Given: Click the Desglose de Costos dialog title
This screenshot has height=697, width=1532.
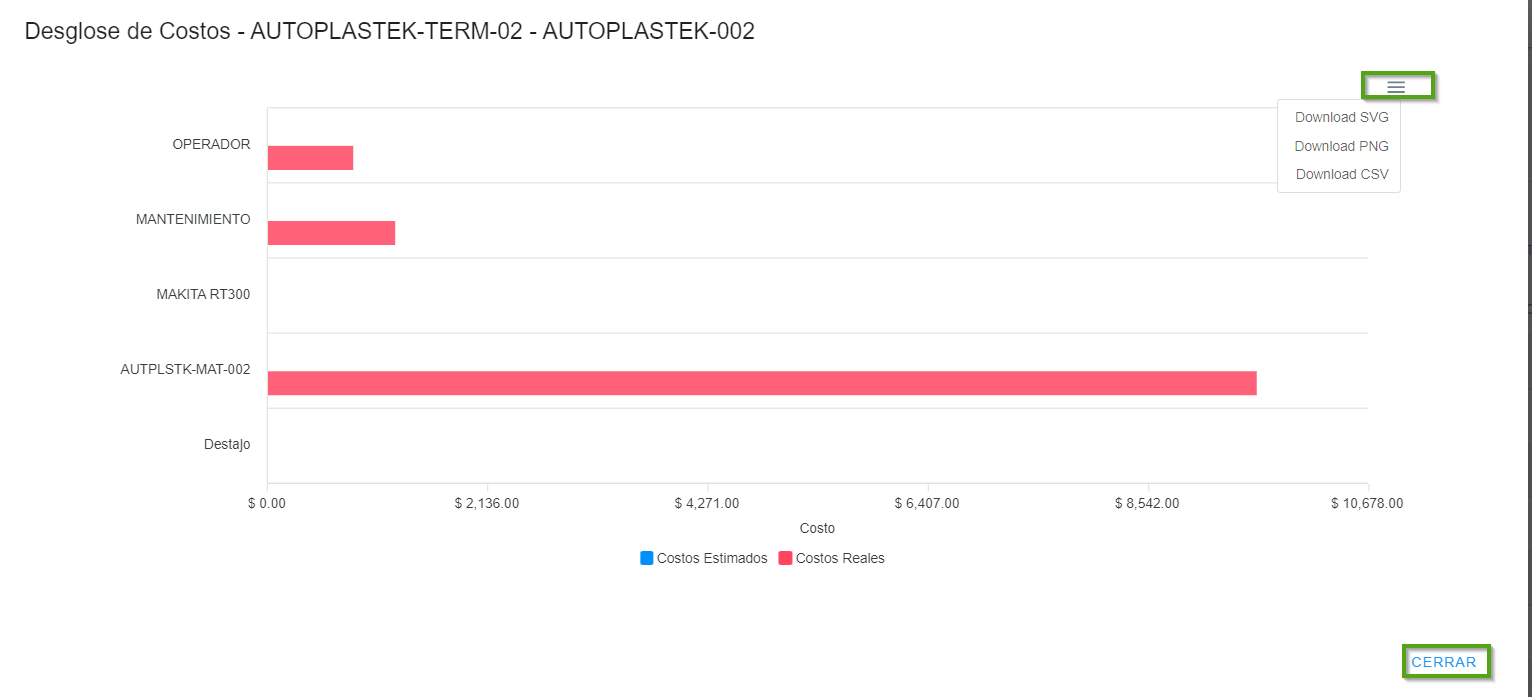Looking at the screenshot, I should (x=389, y=31).
